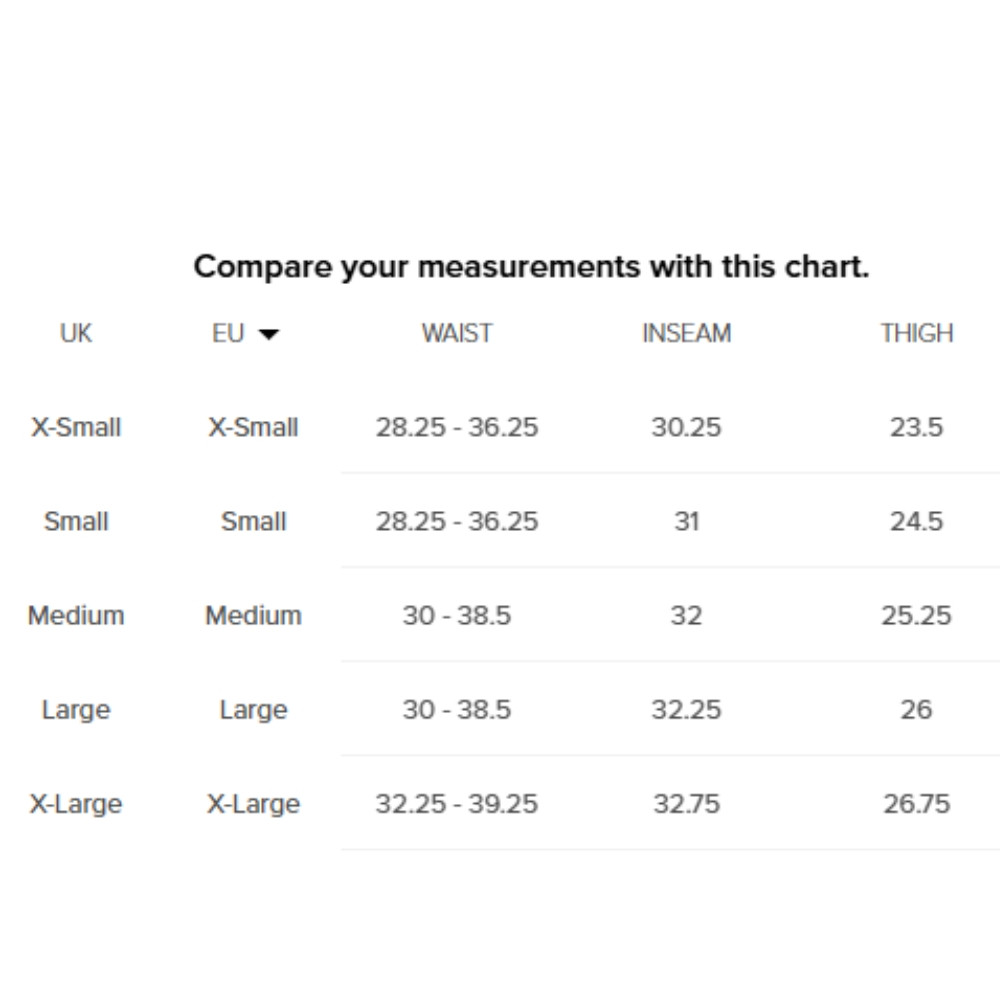Select the UK X-Small size row

[76, 427]
